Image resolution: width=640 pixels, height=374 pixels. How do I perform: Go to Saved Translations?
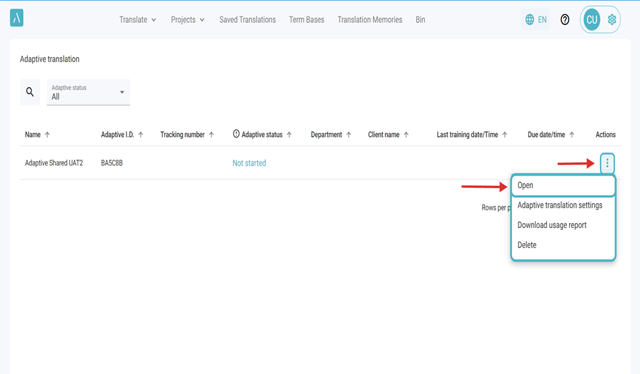pos(247,20)
